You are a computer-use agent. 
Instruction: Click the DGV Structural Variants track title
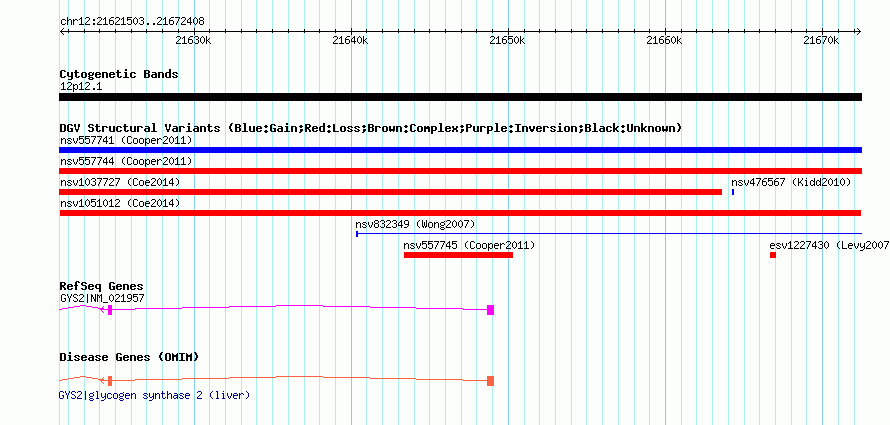[371, 128]
